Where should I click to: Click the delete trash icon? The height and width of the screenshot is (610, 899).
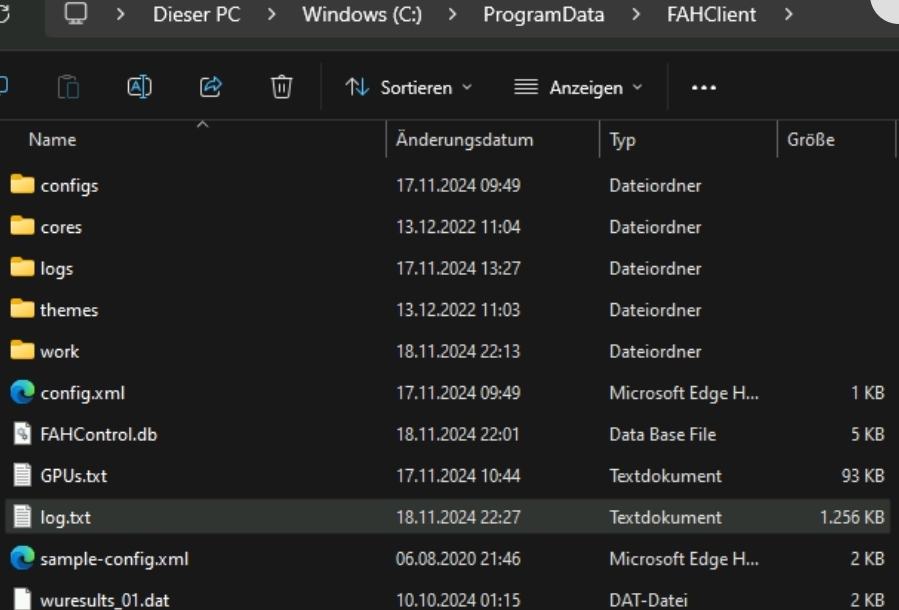(282, 87)
